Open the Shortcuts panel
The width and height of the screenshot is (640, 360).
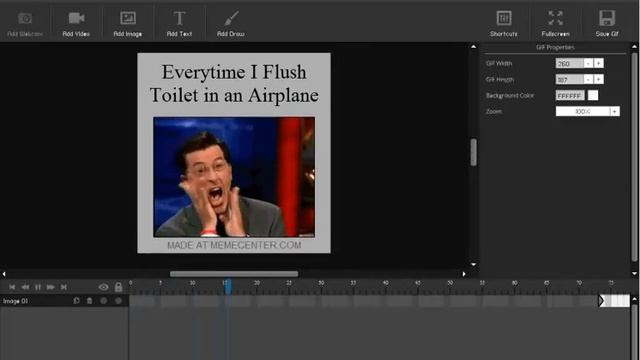[x=504, y=24]
